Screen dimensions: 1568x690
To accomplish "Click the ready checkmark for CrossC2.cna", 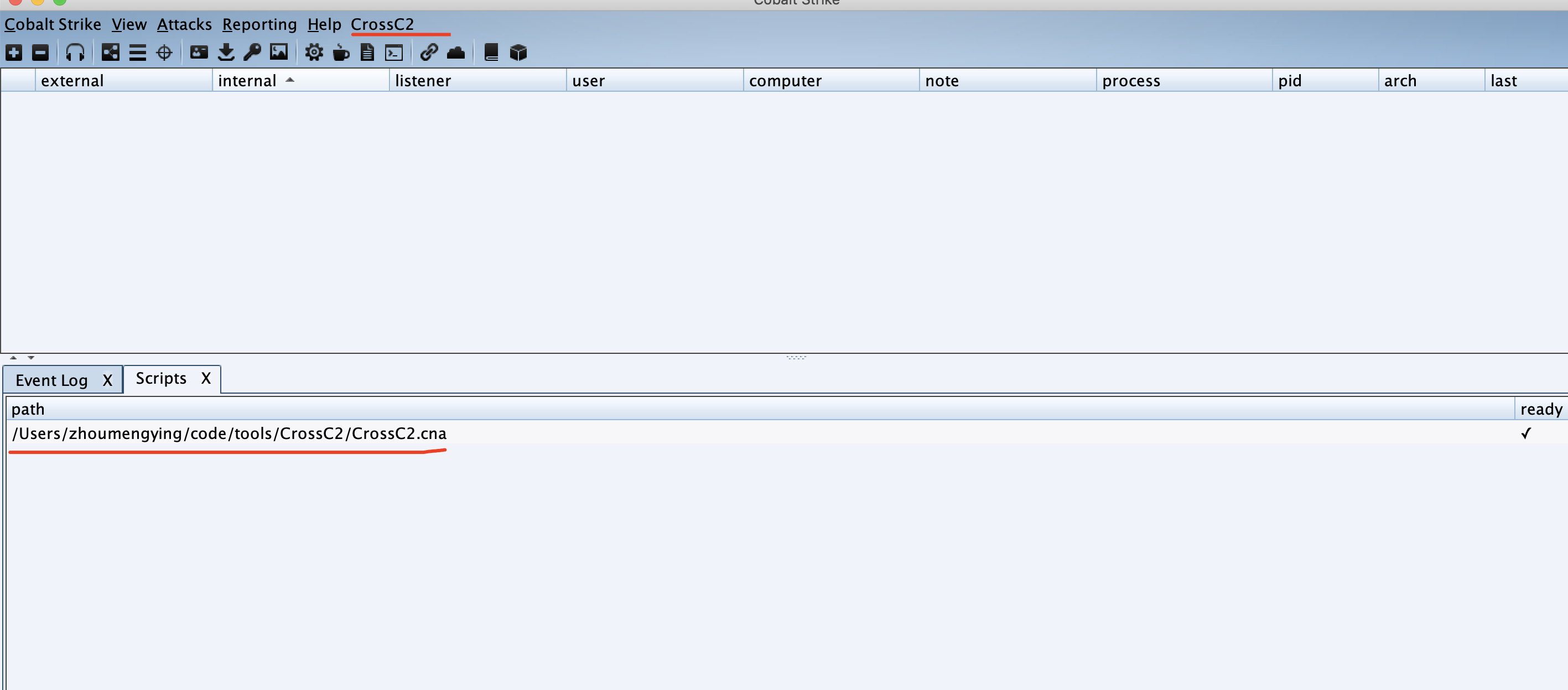I will pos(1525,433).
